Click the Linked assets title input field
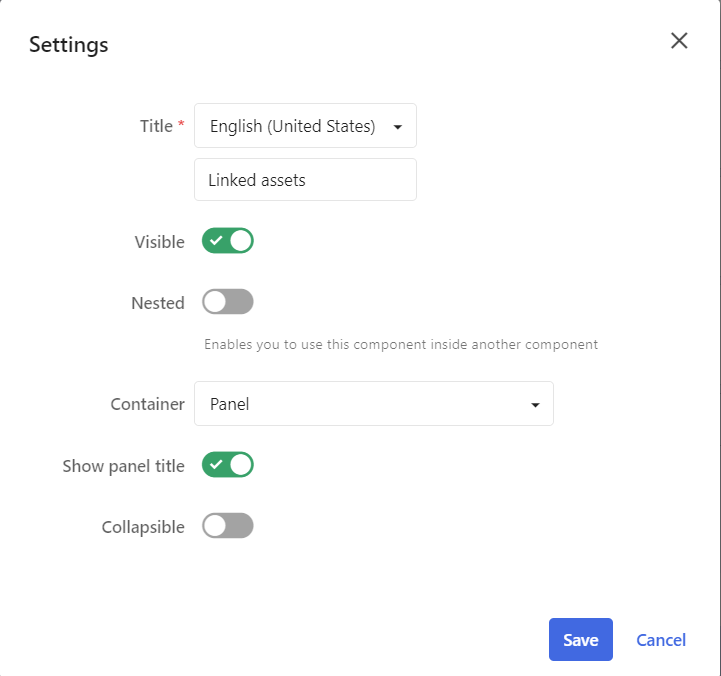 [305, 180]
